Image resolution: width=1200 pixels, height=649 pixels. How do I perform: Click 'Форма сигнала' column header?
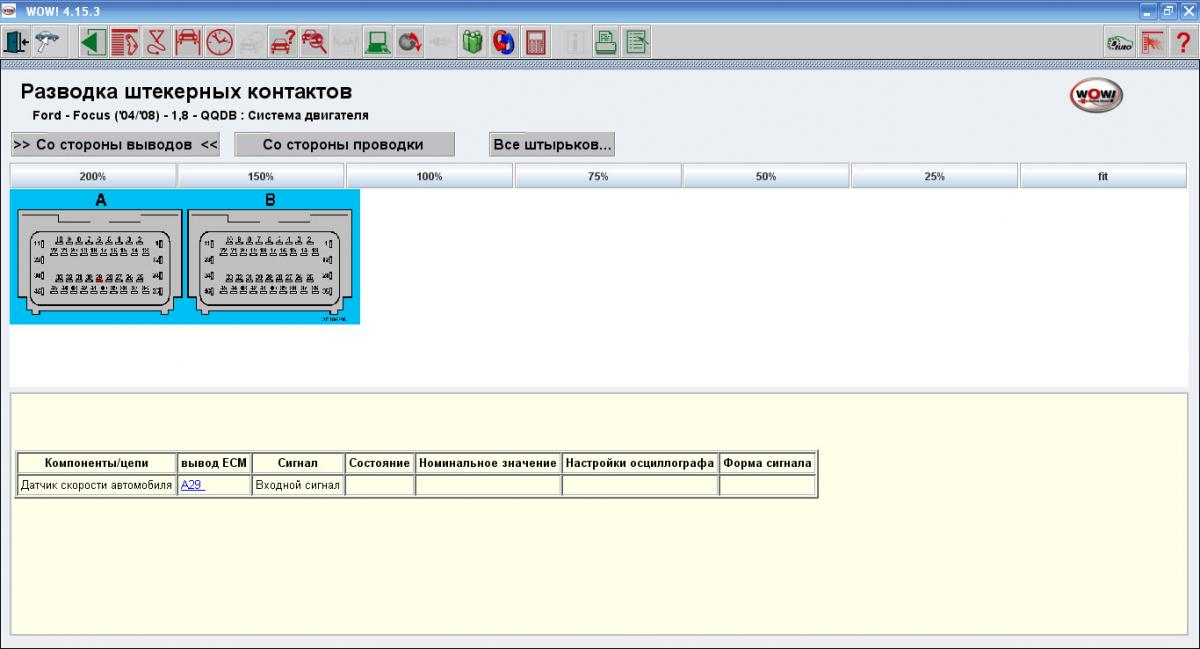[768, 463]
